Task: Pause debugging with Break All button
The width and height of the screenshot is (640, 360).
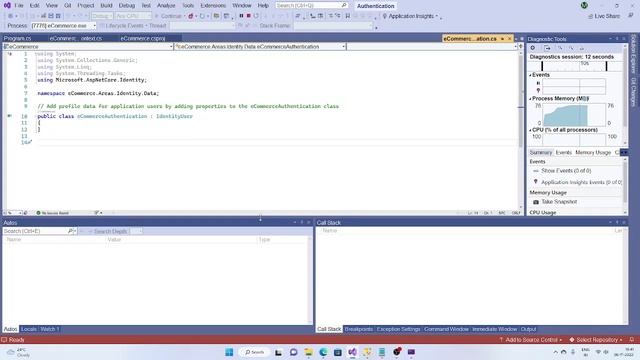Action: 241,16
